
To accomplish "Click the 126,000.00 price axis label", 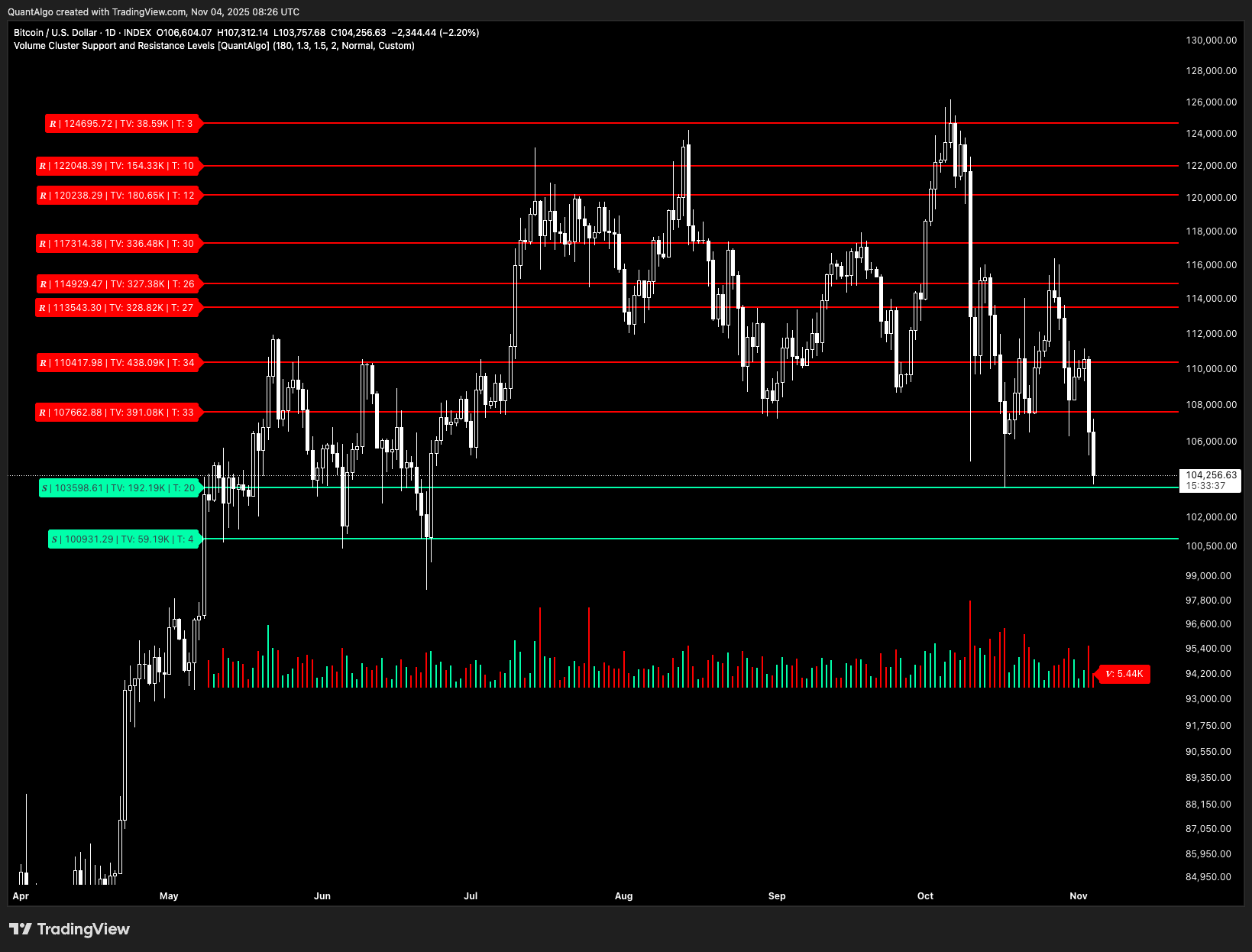I will click(1211, 102).
